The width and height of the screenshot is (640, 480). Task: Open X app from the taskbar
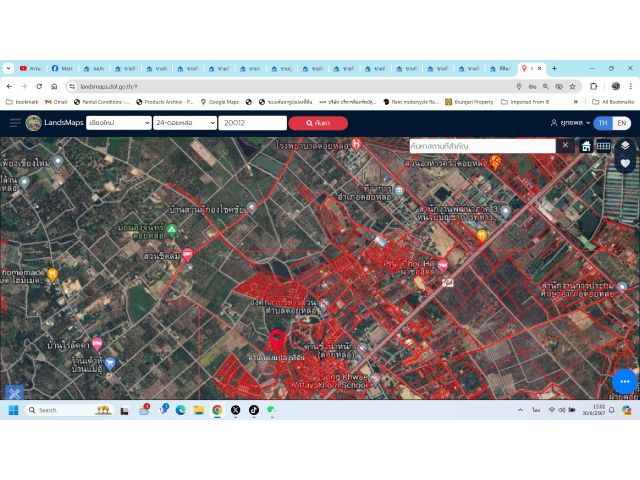[x=236, y=410]
